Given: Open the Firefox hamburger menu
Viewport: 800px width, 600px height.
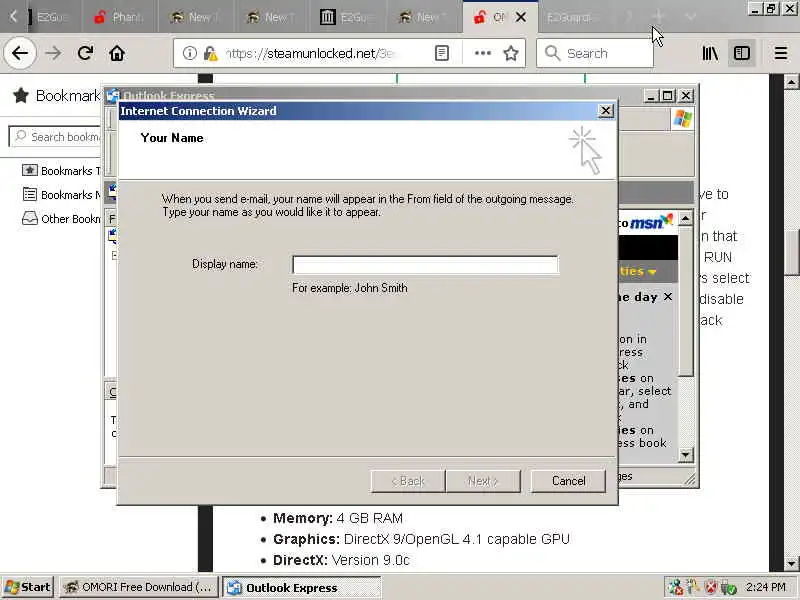Looking at the screenshot, I should coord(781,53).
